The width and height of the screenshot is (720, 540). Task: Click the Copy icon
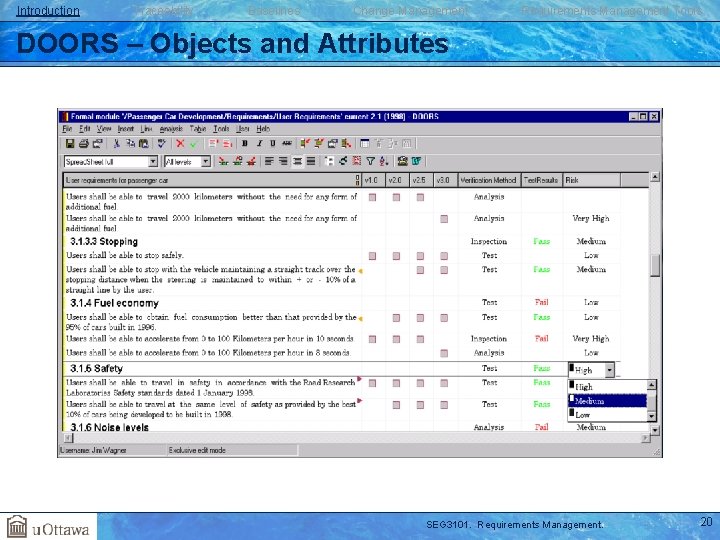tap(130, 144)
